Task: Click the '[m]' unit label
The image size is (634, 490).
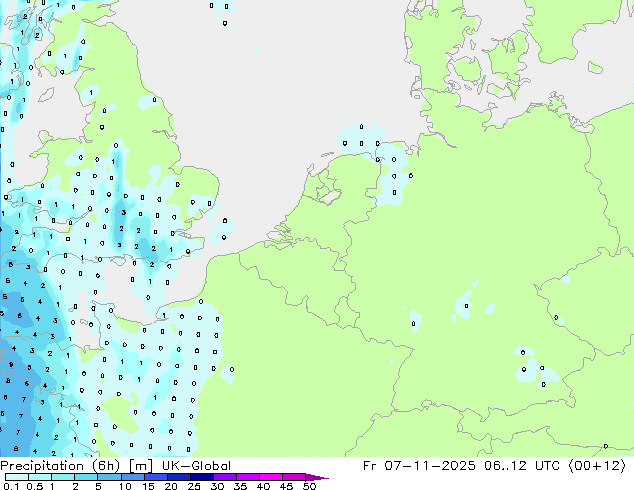Action: click(141, 466)
